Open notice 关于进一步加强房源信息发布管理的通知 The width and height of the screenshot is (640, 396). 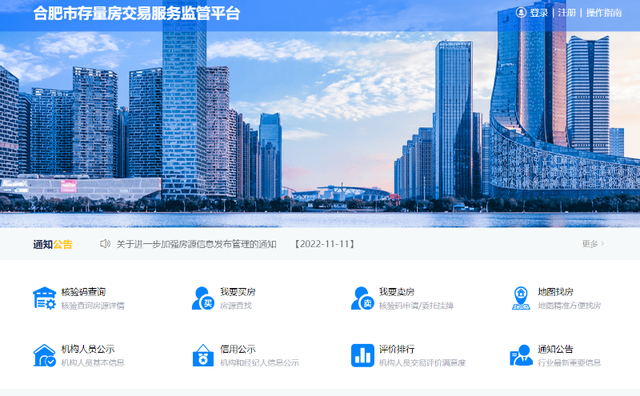pyautogui.click(x=196, y=244)
